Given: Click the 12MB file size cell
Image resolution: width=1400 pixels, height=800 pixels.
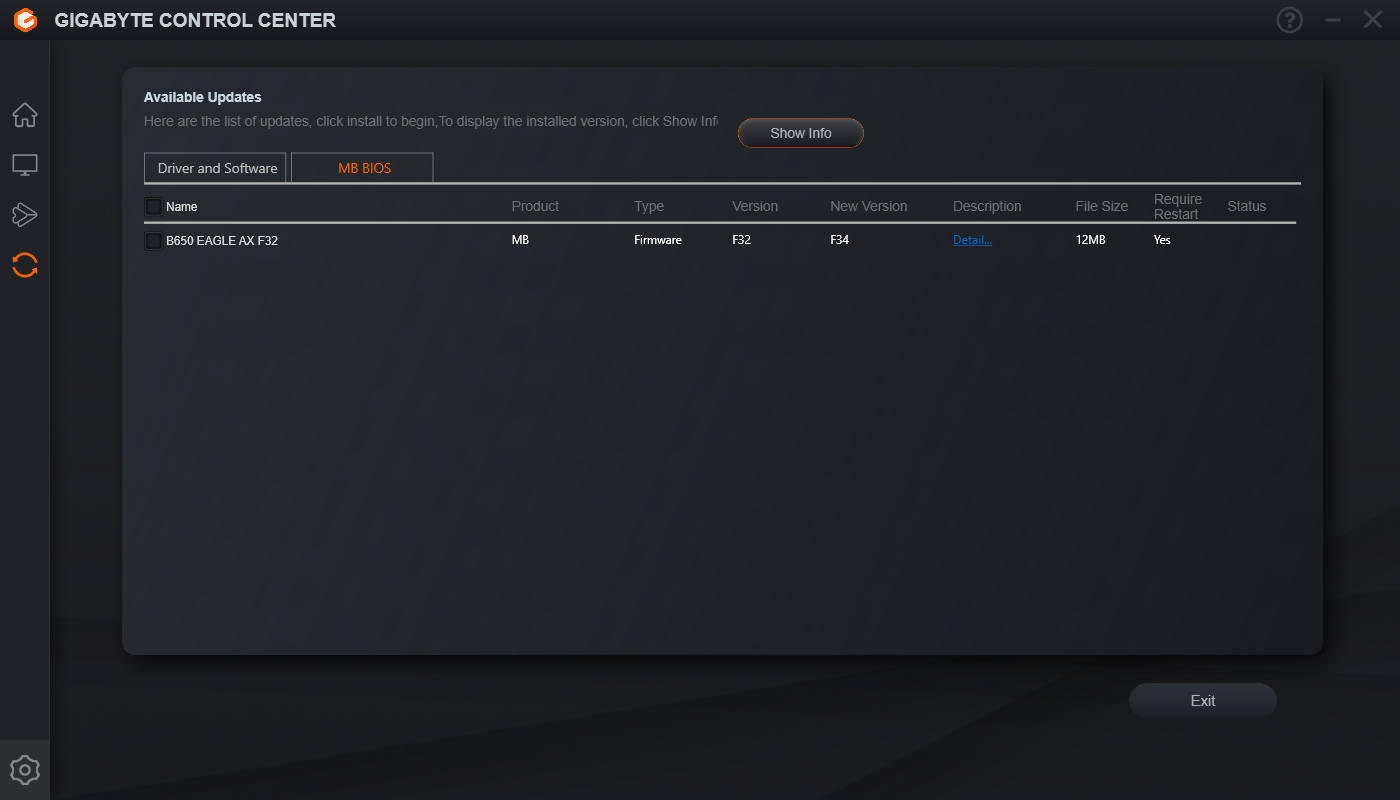Looking at the screenshot, I should (1091, 240).
